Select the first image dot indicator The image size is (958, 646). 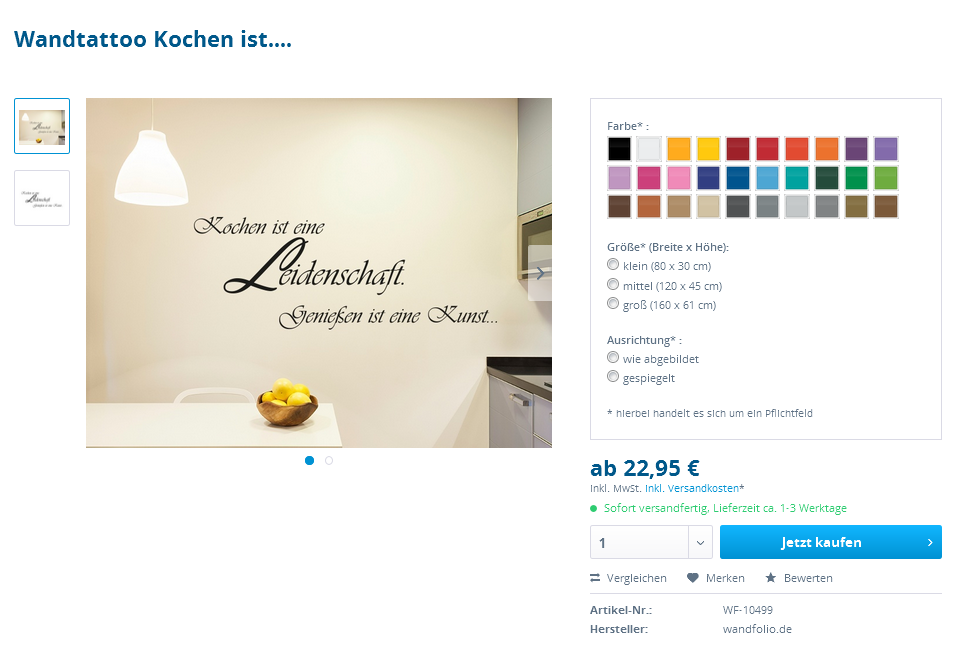[x=309, y=461]
